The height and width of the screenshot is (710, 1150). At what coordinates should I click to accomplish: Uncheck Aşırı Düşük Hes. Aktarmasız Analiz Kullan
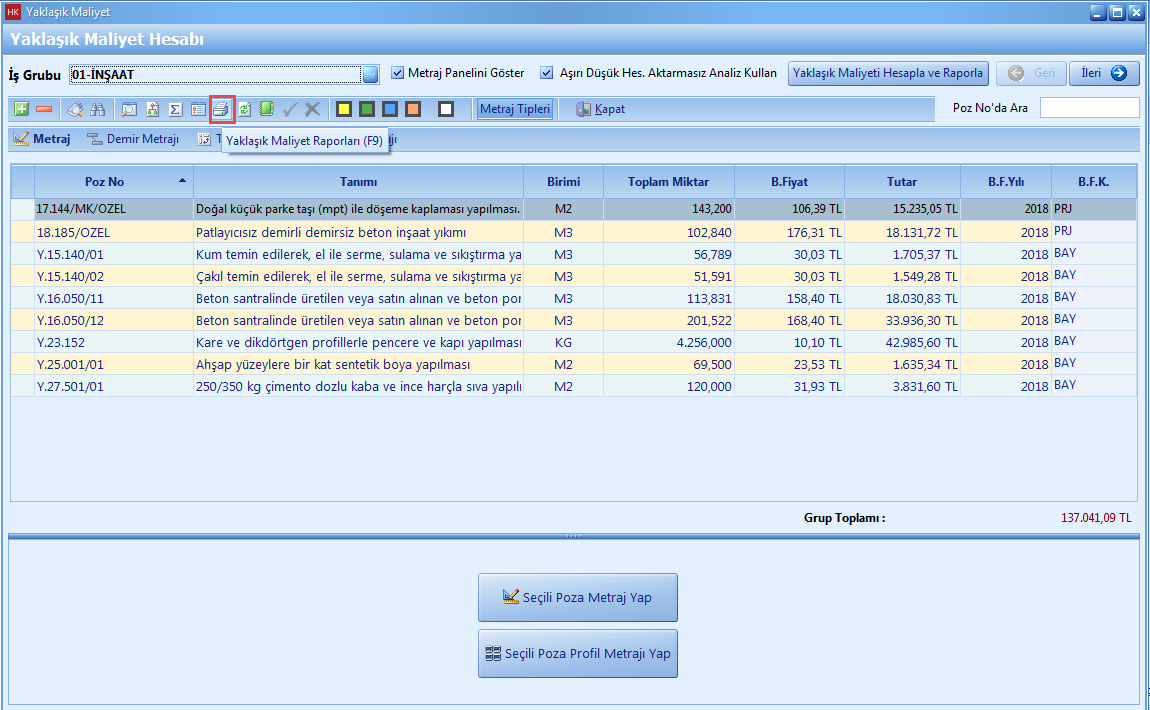pos(547,73)
